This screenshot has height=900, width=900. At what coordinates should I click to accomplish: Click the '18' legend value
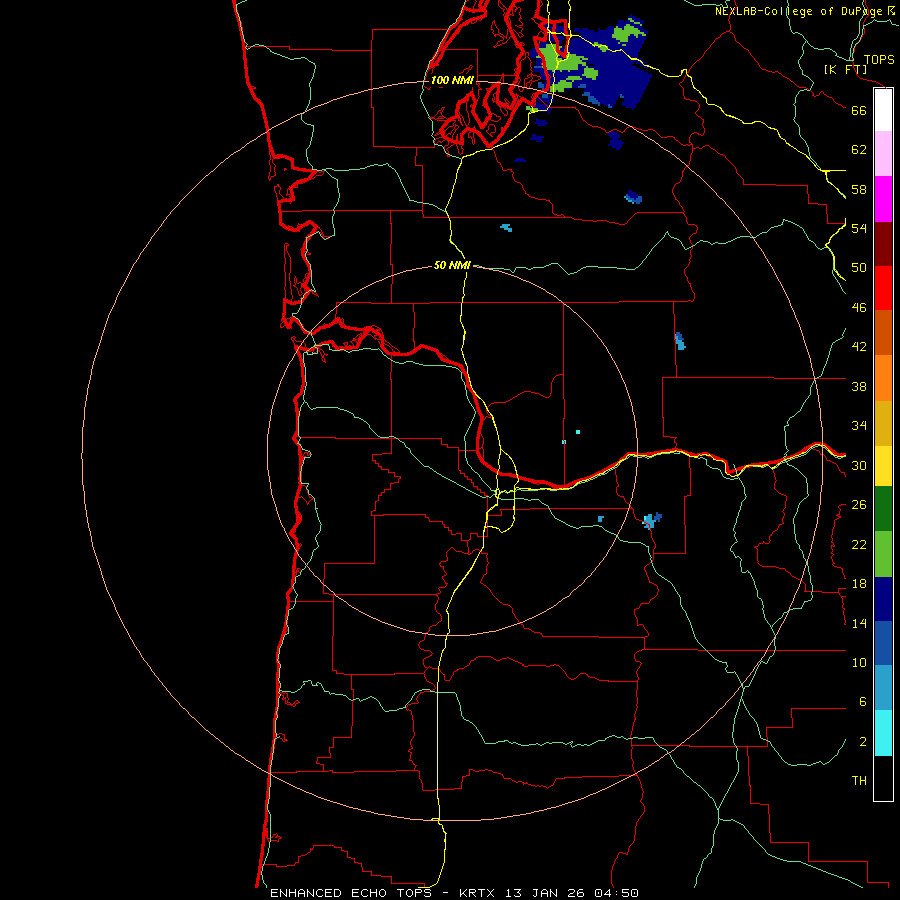(859, 584)
